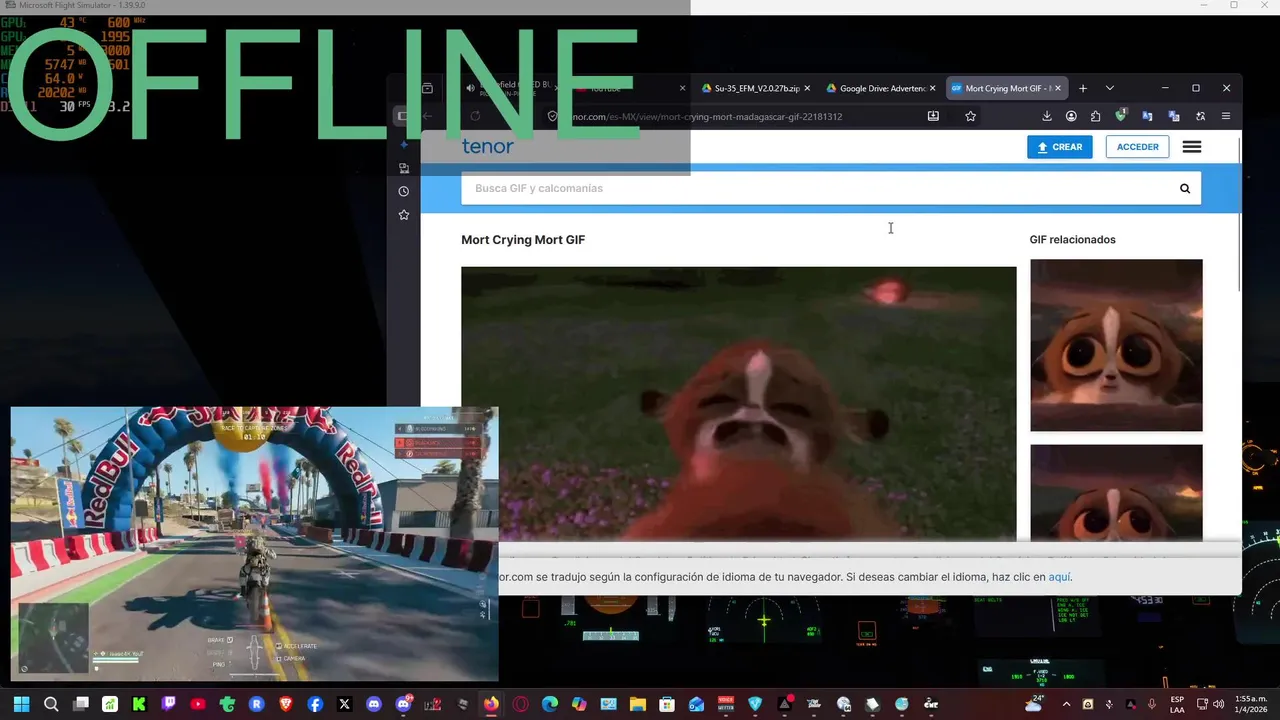Open Windows taskbar search
1280x720 pixels.
[x=51, y=704]
